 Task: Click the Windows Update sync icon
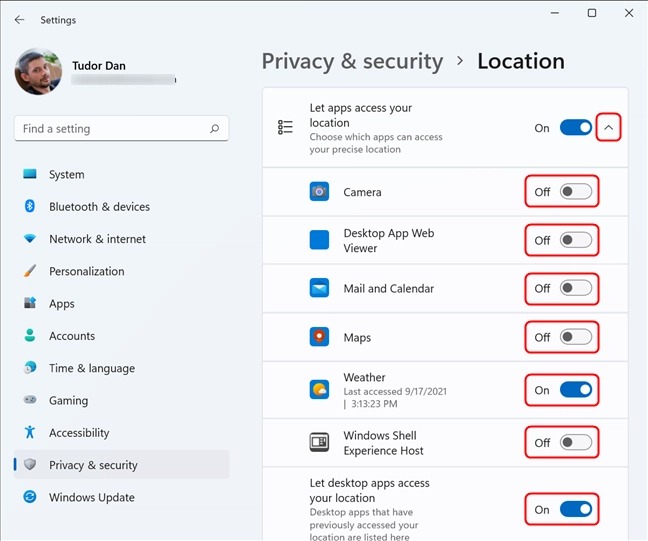click(30, 496)
